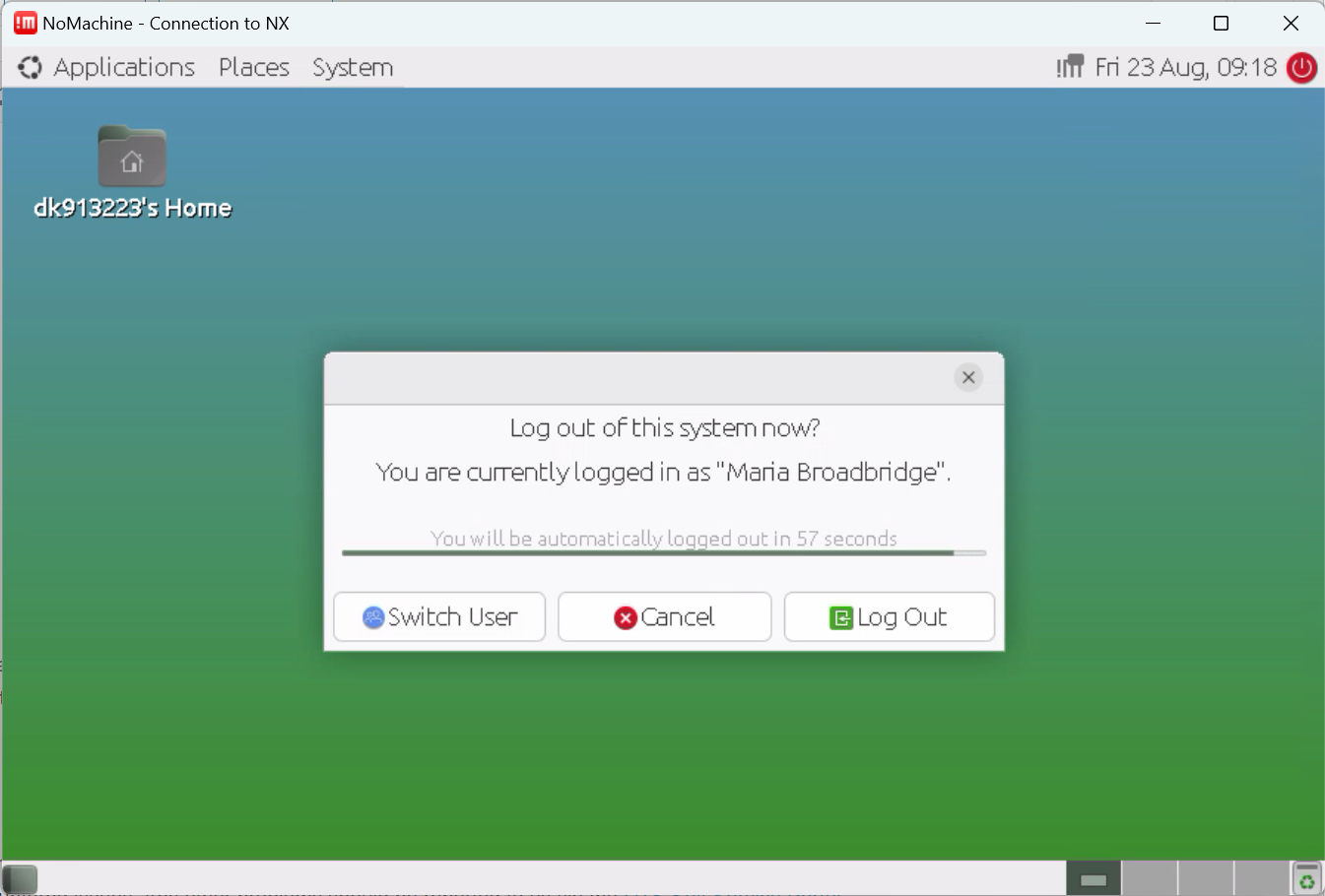Switch to the second workspace in switcher

pos(1148,877)
